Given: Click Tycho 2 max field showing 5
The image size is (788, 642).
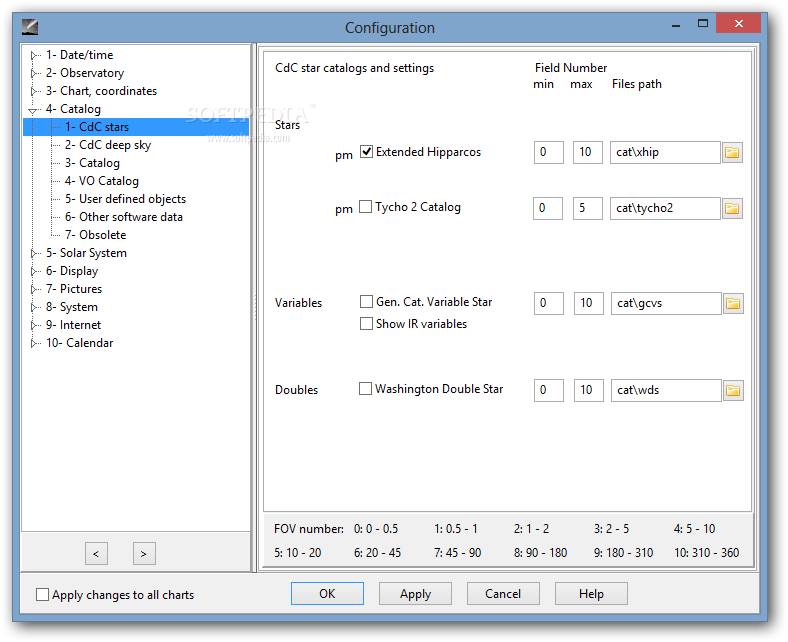Looking at the screenshot, I should point(587,208).
